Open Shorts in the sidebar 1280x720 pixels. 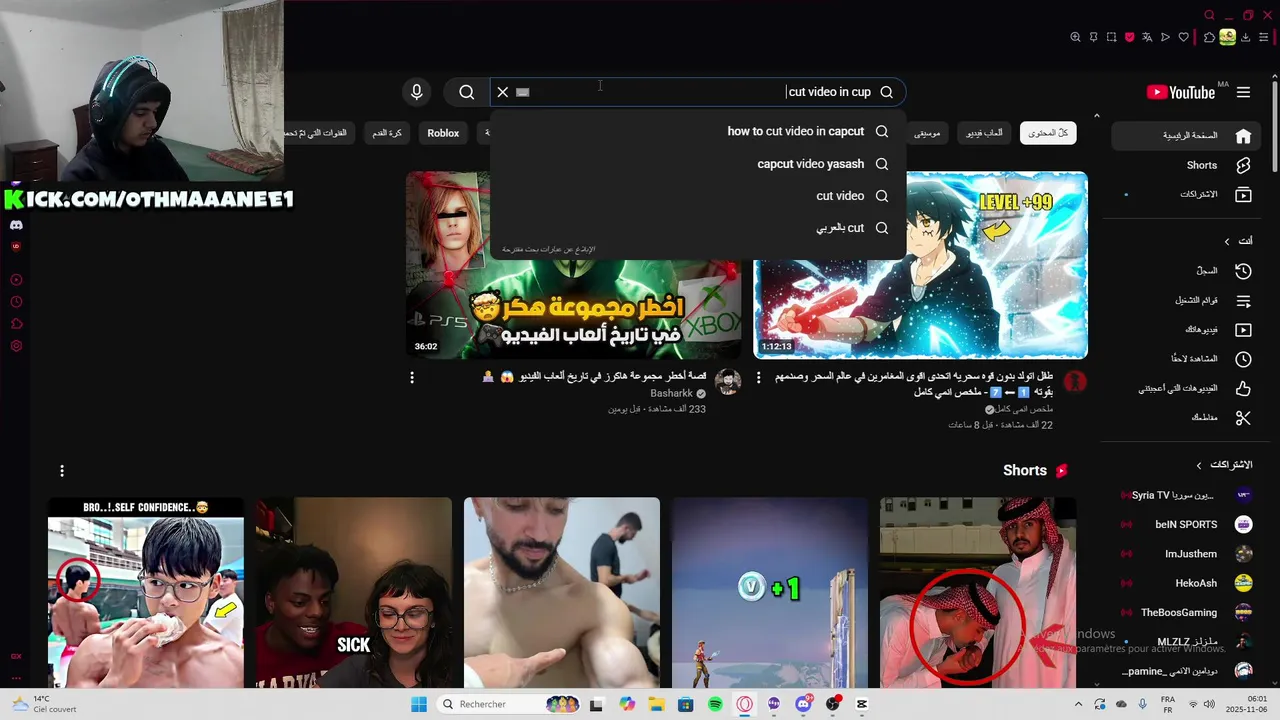pos(1188,165)
